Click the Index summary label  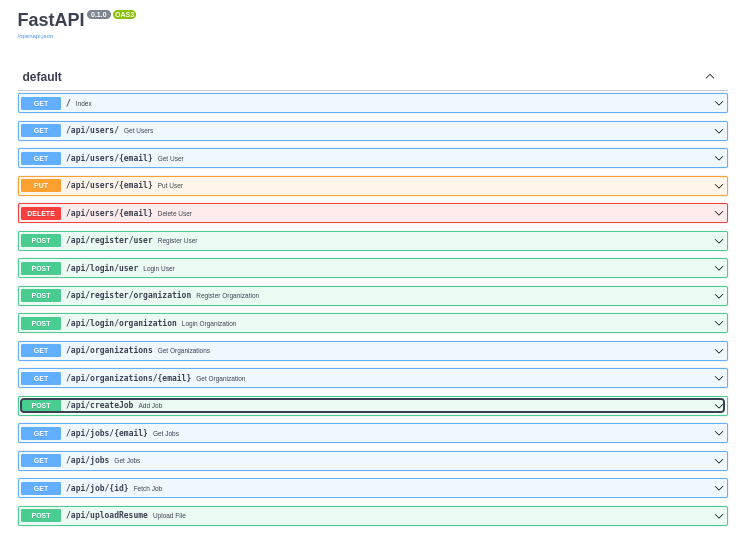[x=83, y=104]
